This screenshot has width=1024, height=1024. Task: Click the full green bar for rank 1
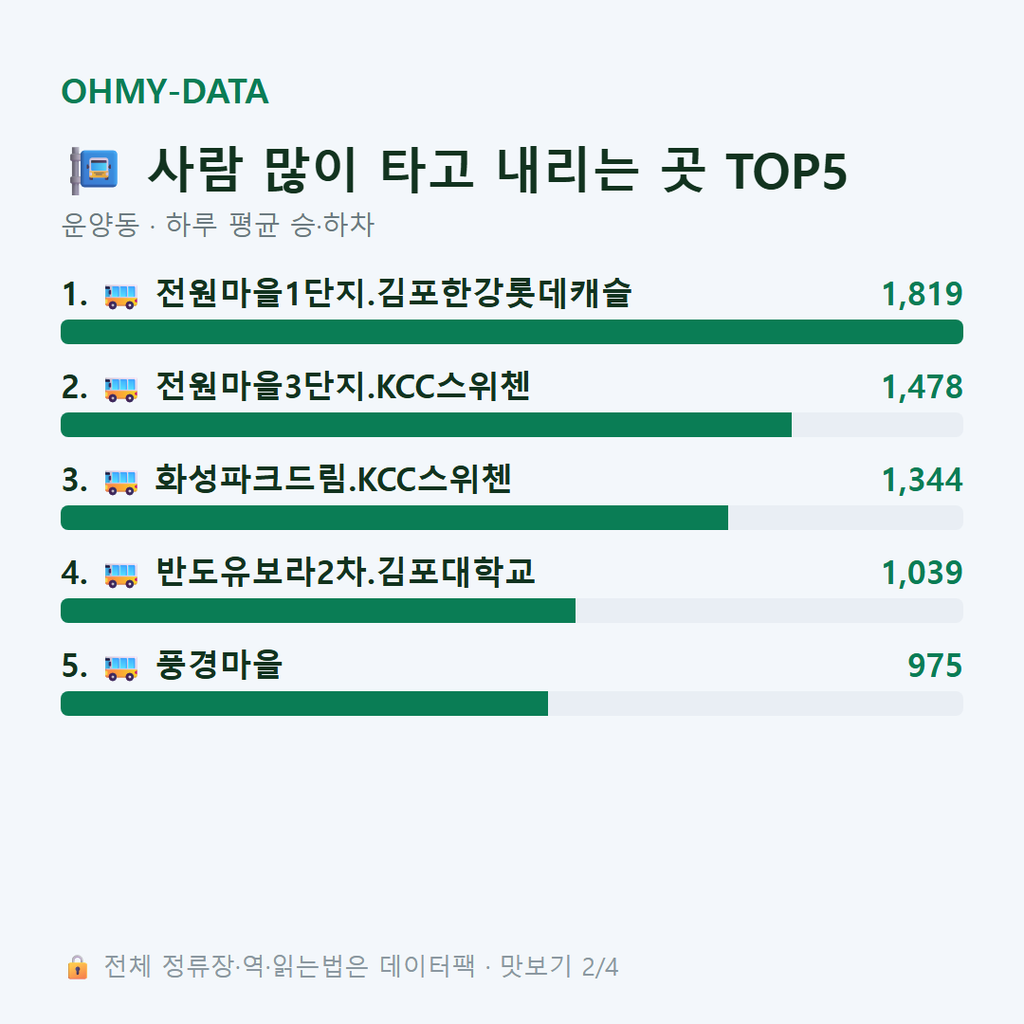coord(512,332)
